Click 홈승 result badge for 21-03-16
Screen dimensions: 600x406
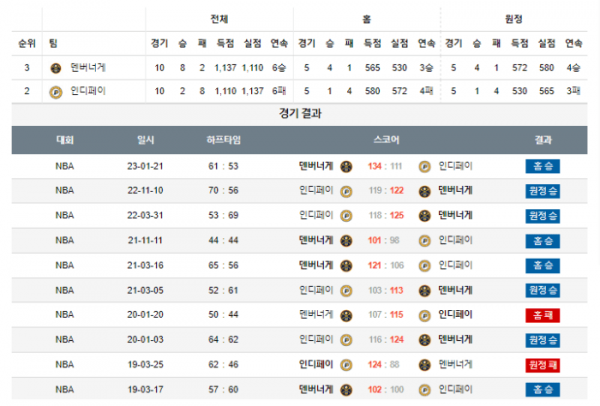coord(543,266)
